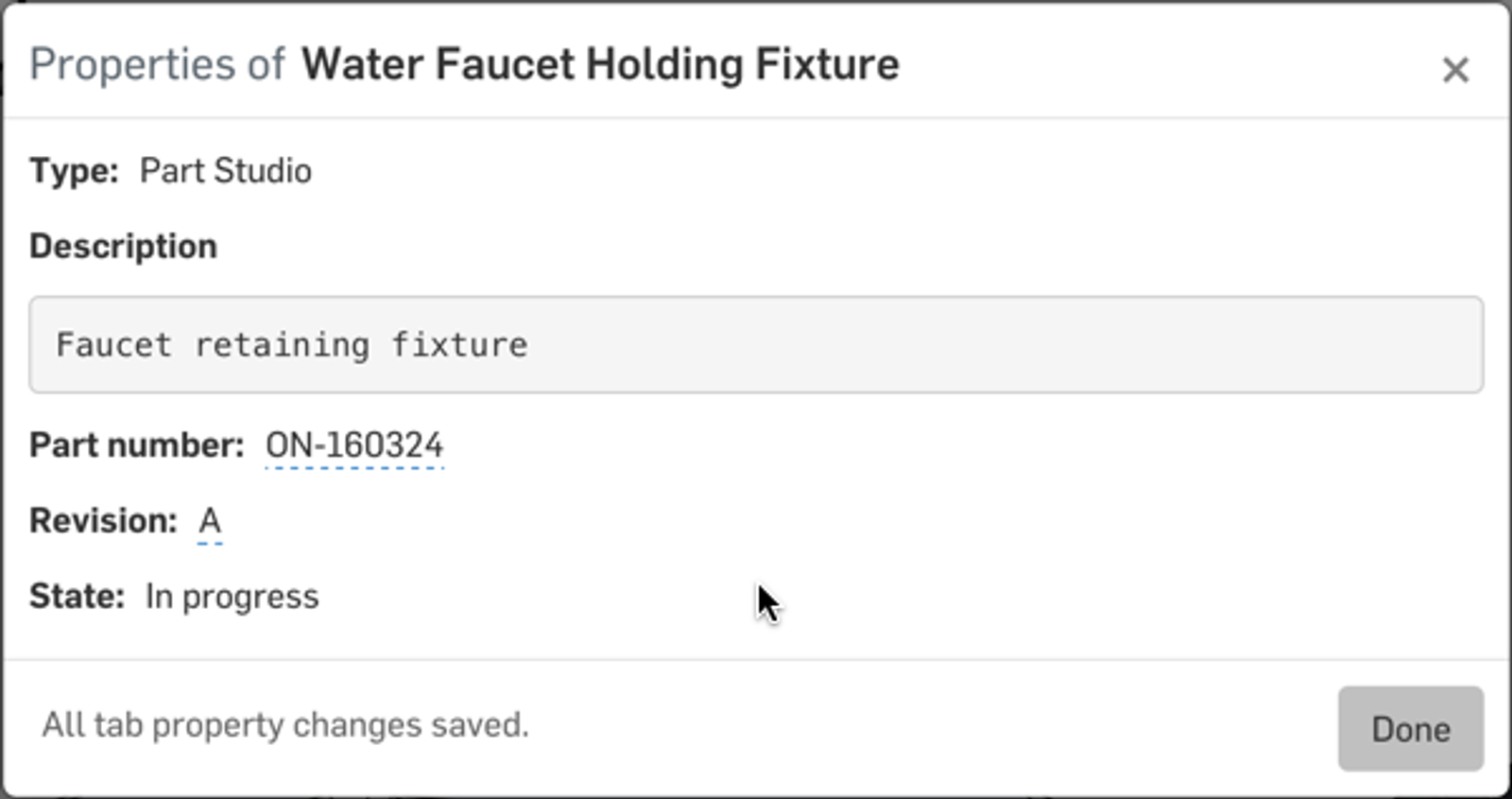Click the word 'retaining' in the description field

[282, 345]
